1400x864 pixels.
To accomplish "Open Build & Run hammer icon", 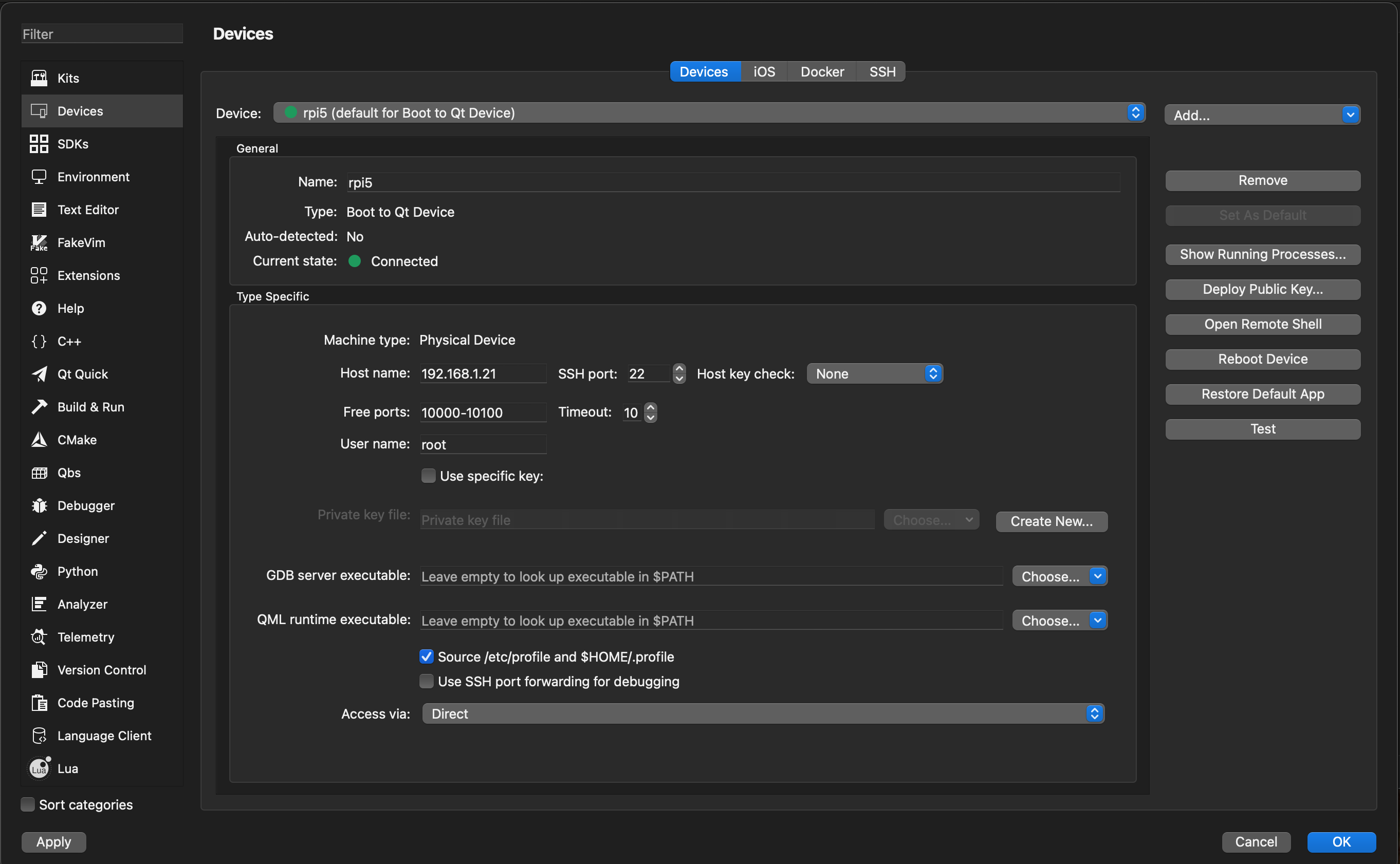I will pyautogui.click(x=39, y=407).
